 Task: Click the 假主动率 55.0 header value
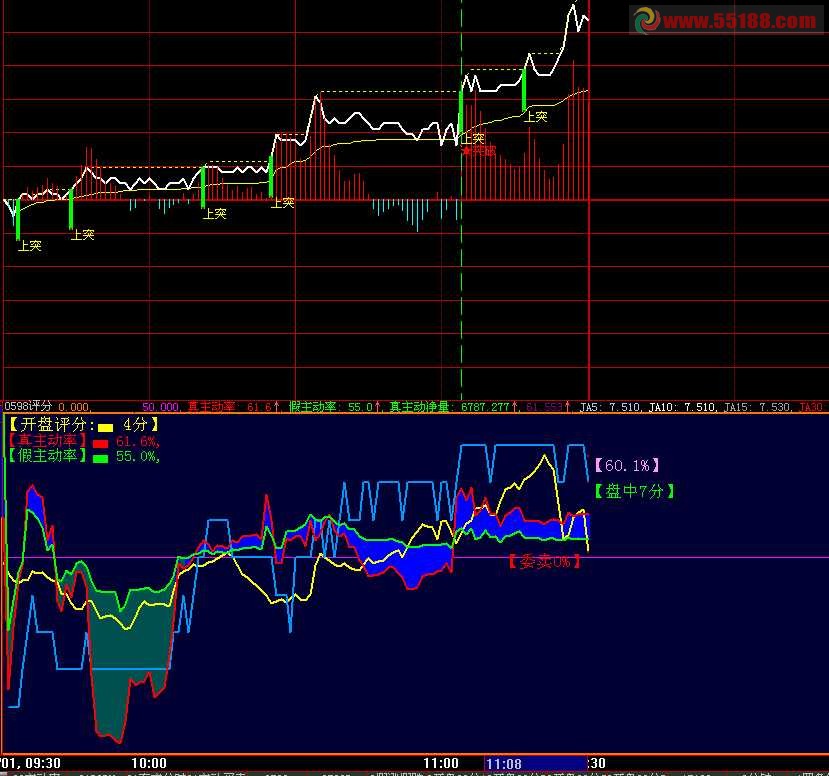(335, 407)
